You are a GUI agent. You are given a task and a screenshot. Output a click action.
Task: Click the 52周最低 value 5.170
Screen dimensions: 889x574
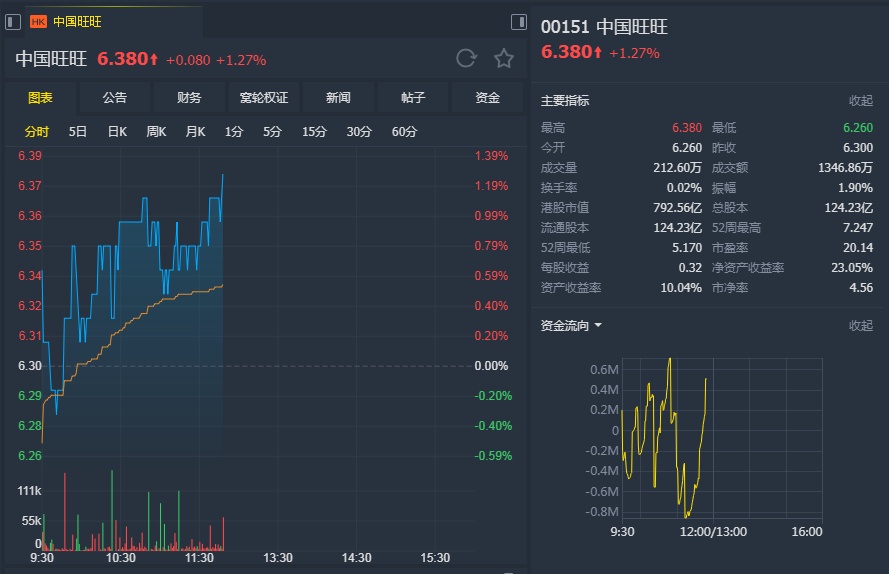[687, 247]
